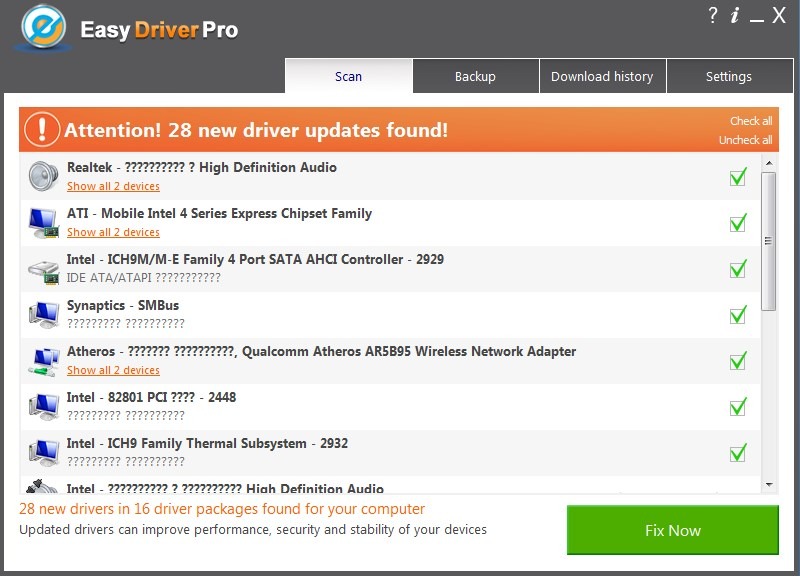Viewport: 800px width, 576px height.
Task: Expand Atheros's Show all 2 devices link
Action: click(113, 370)
